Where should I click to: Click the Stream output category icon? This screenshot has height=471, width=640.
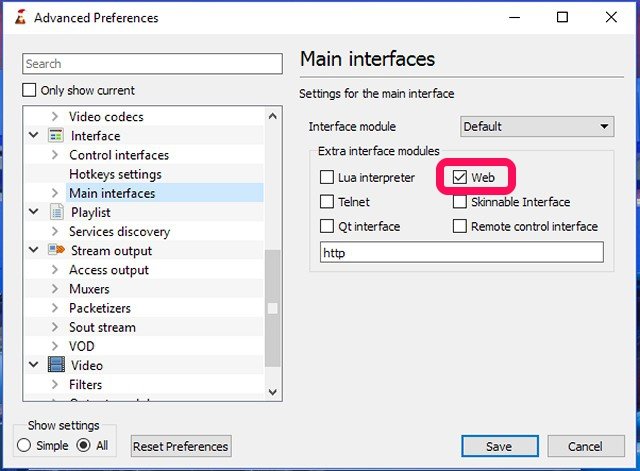pyautogui.click(x=56, y=251)
